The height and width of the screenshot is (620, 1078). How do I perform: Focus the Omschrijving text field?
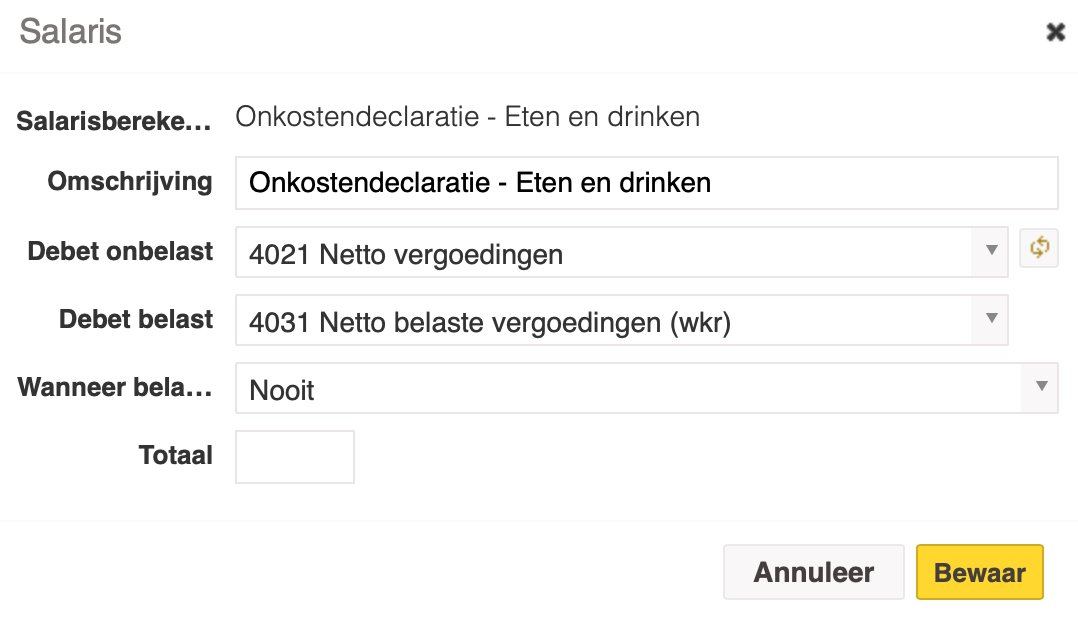coord(646,183)
